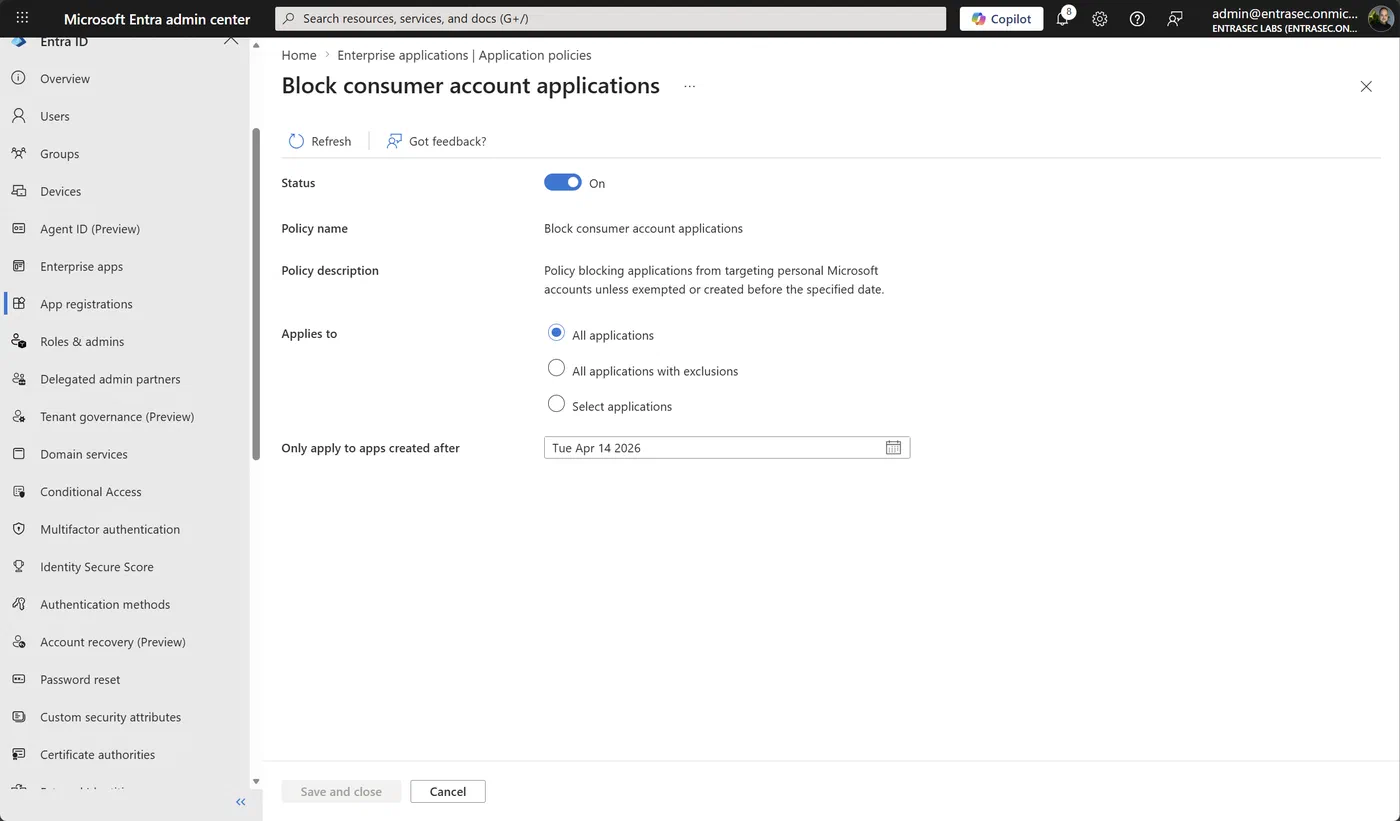The image size is (1400, 821).
Task: Open the Help question mark icon
Action: (1137, 19)
